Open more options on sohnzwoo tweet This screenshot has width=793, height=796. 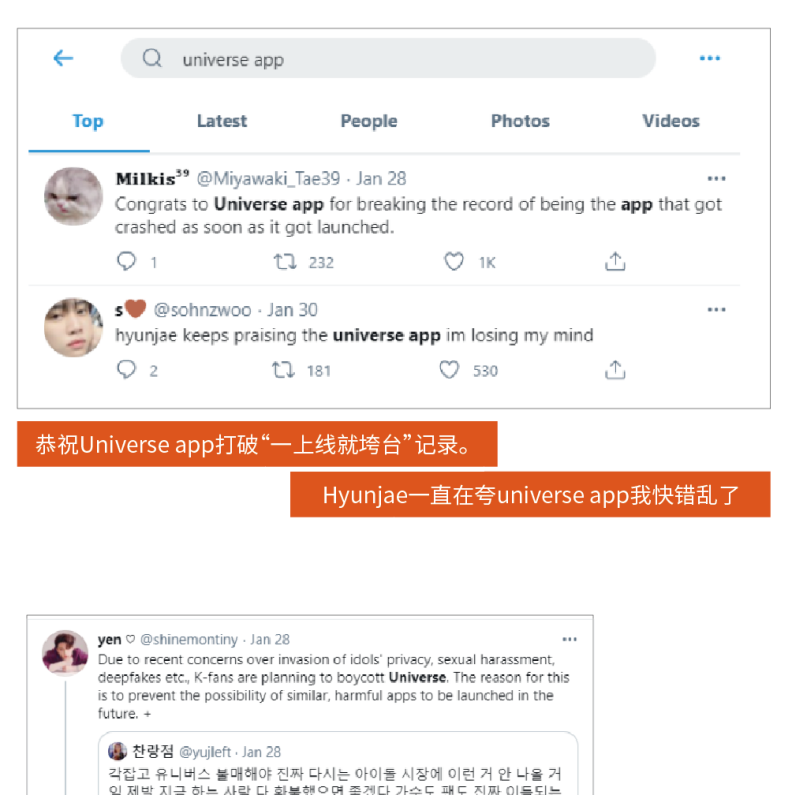point(716,310)
